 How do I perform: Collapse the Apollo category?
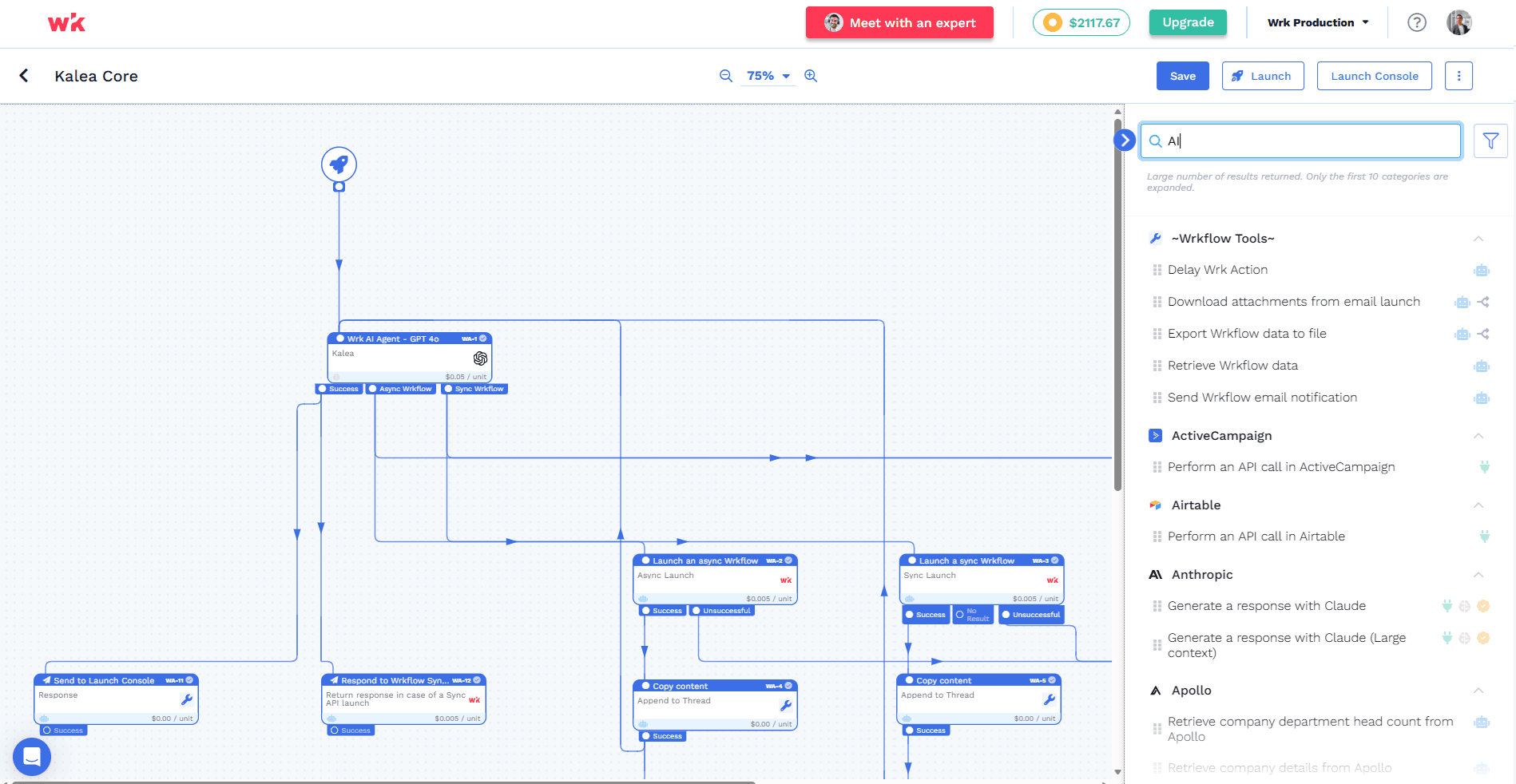tap(1478, 691)
